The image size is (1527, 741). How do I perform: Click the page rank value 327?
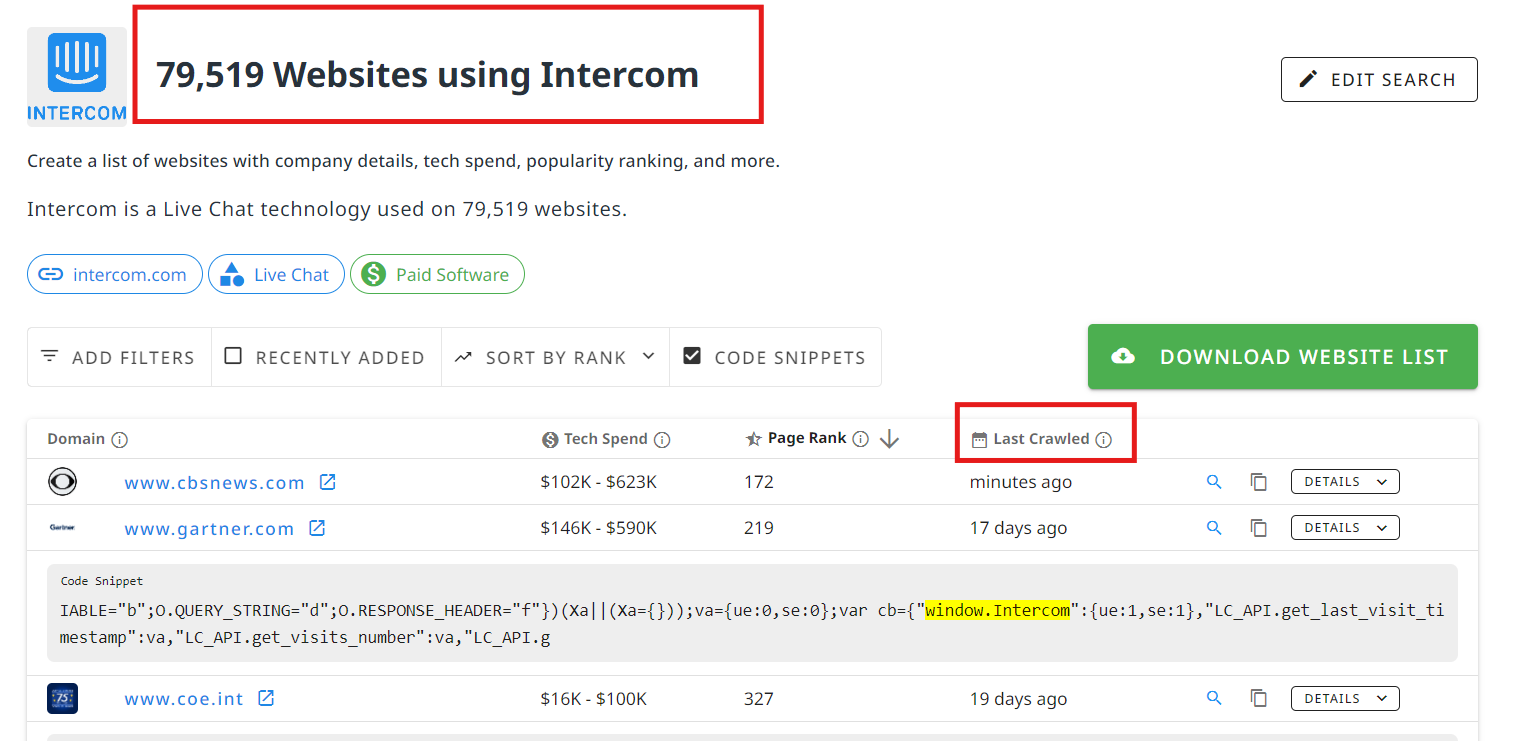[759, 699]
